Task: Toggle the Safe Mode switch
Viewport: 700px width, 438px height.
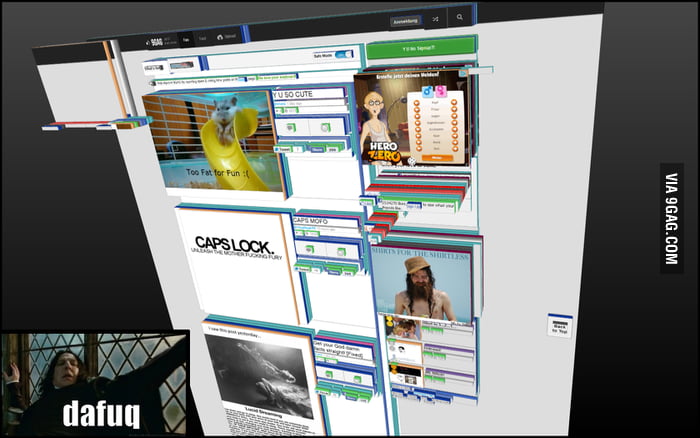Action: coord(344,54)
